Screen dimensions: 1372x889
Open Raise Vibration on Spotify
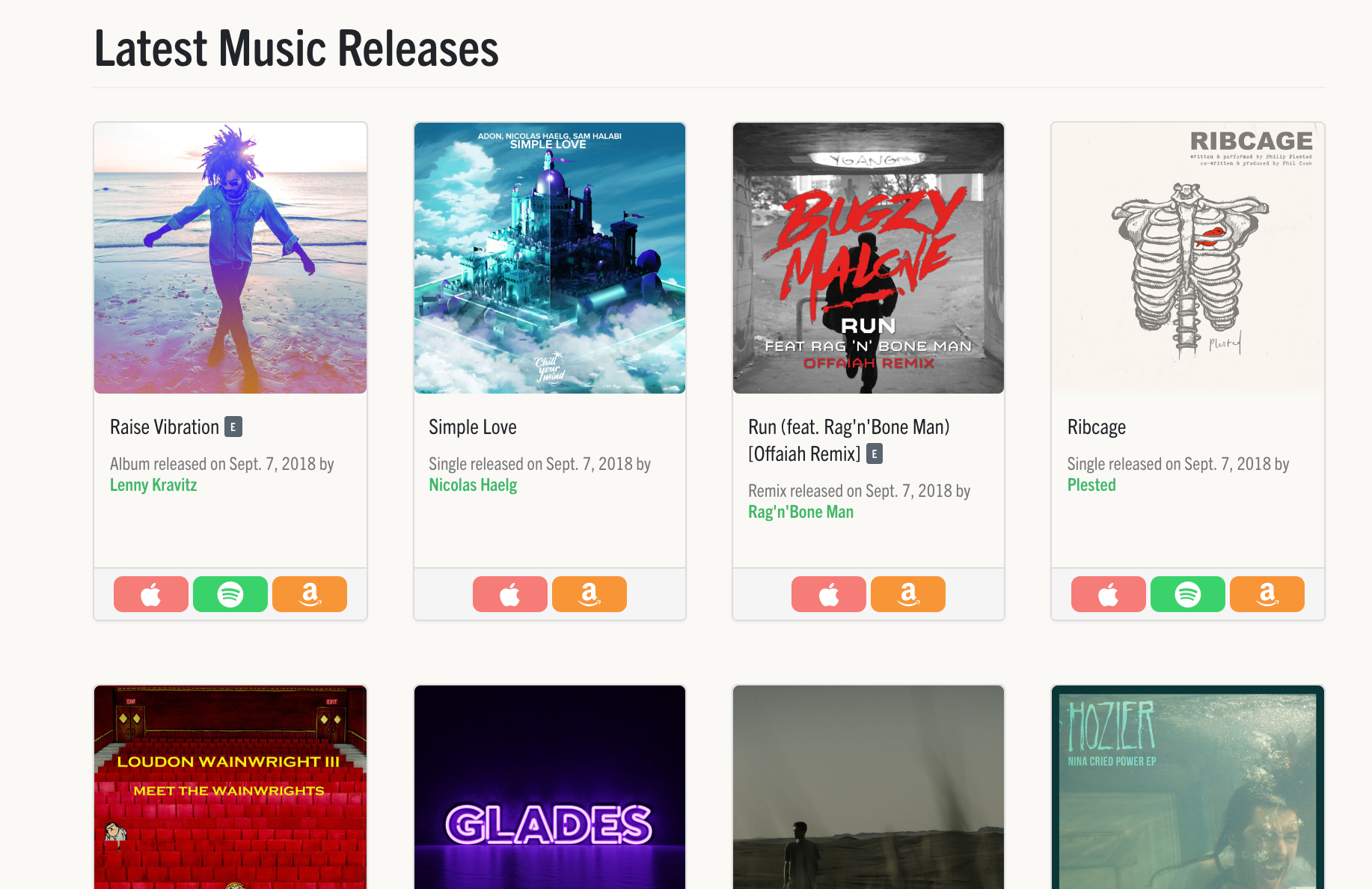230,594
